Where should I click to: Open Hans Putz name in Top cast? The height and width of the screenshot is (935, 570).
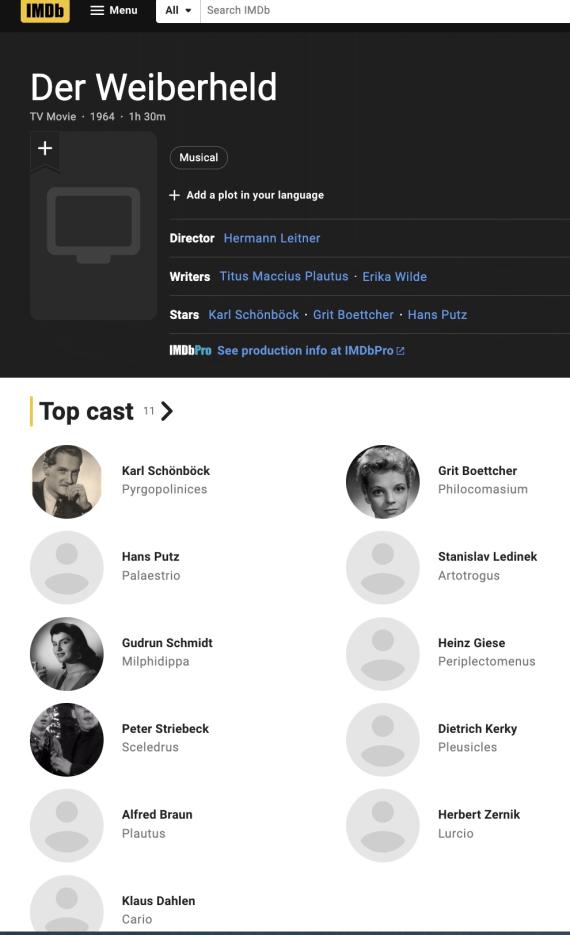(x=150, y=556)
